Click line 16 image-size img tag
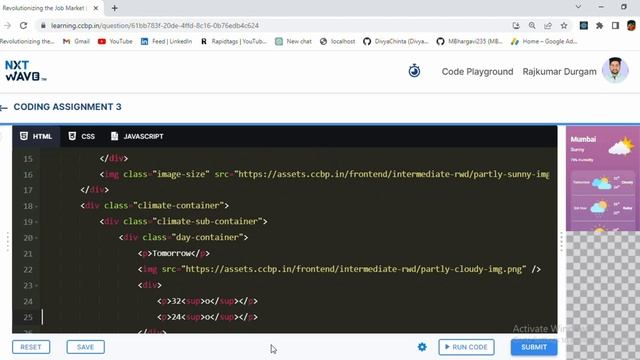The width and height of the screenshot is (640, 360). click(324, 174)
